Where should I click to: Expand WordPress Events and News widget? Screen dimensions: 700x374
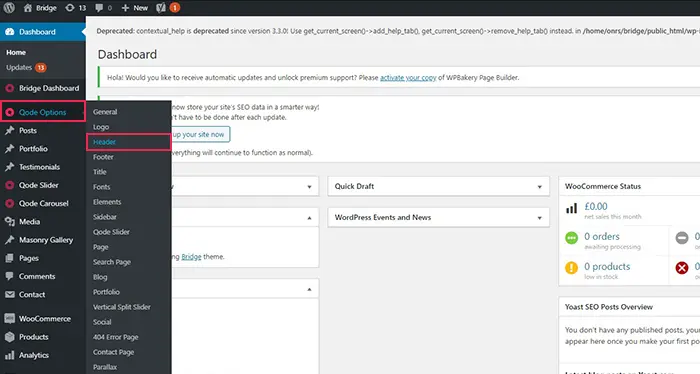tap(539, 218)
